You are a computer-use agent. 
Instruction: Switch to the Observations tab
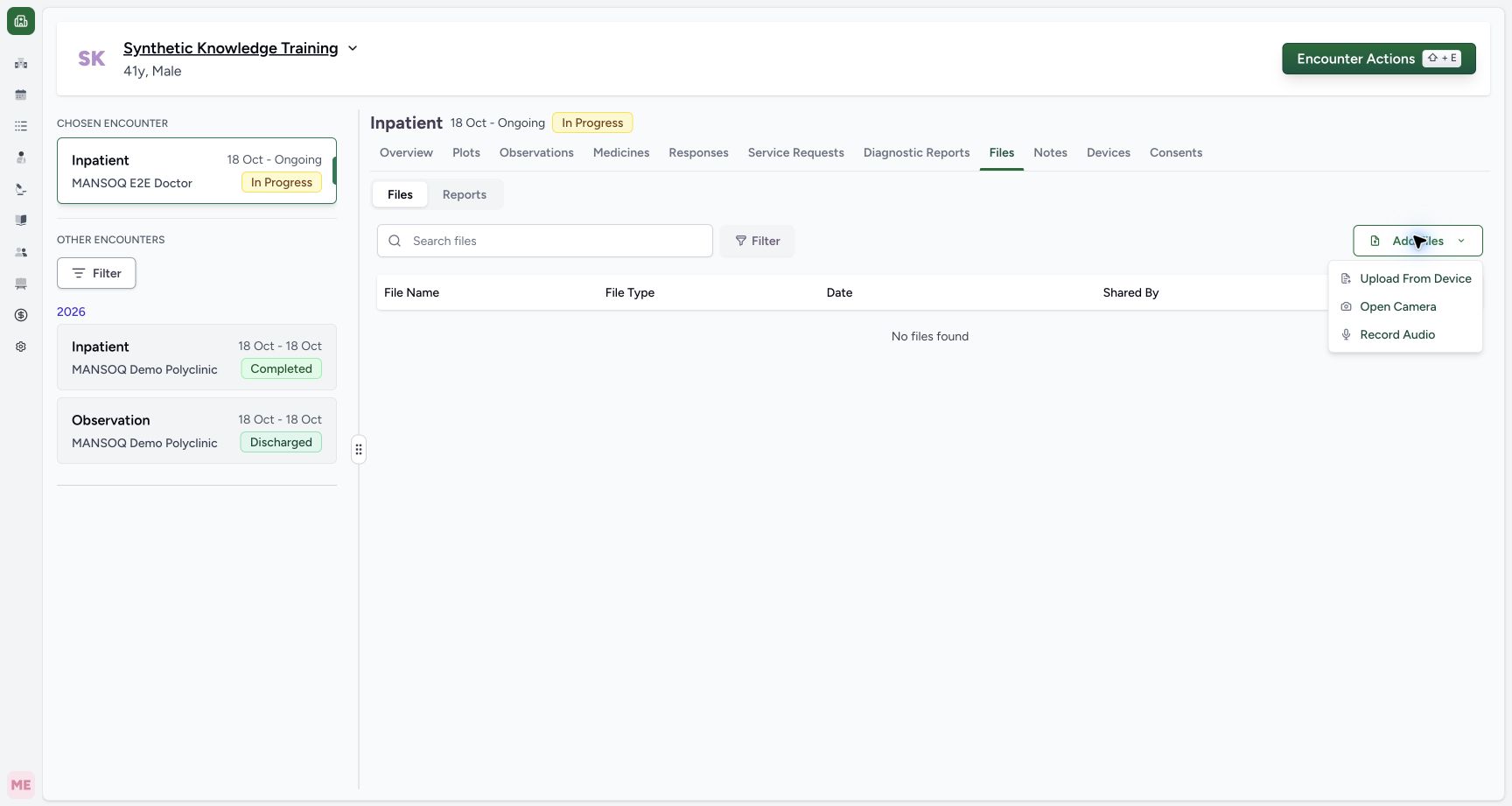click(536, 152)
